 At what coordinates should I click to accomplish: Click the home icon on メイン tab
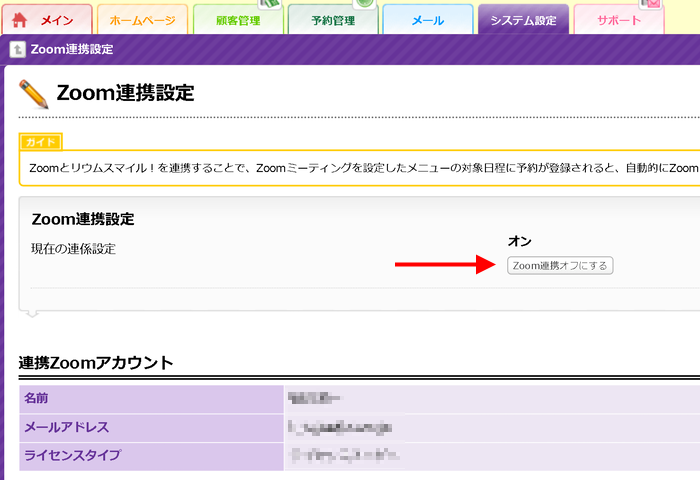coord(19,20)
